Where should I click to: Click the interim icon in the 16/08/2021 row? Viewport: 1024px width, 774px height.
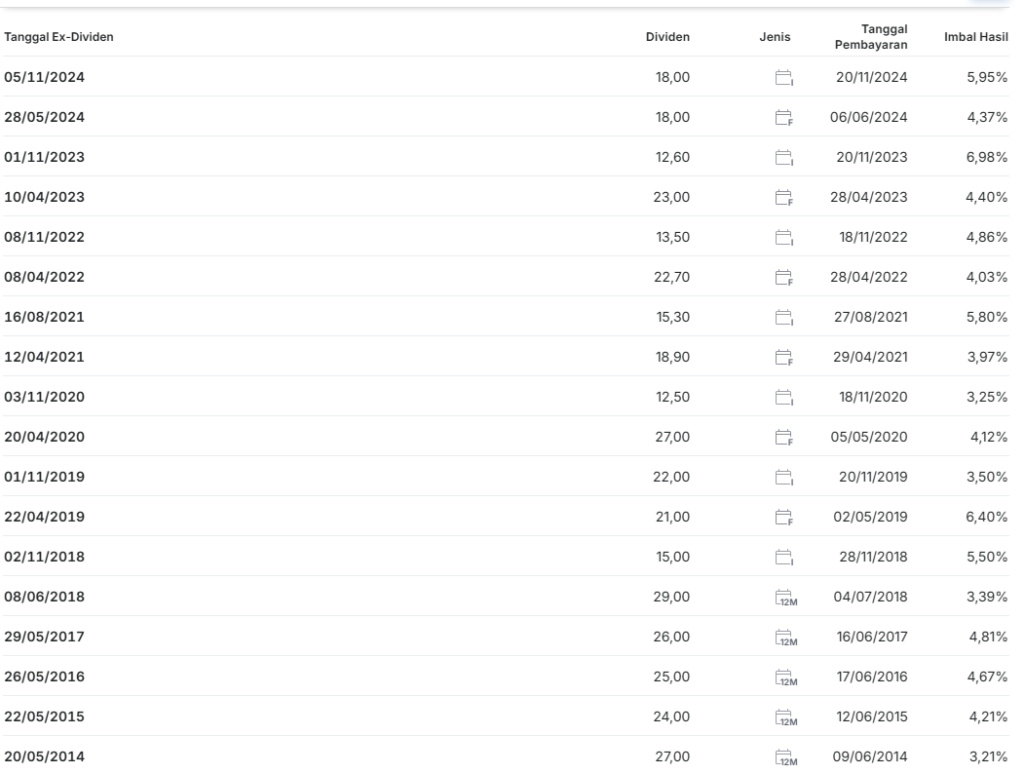click(x=784, y=317)
